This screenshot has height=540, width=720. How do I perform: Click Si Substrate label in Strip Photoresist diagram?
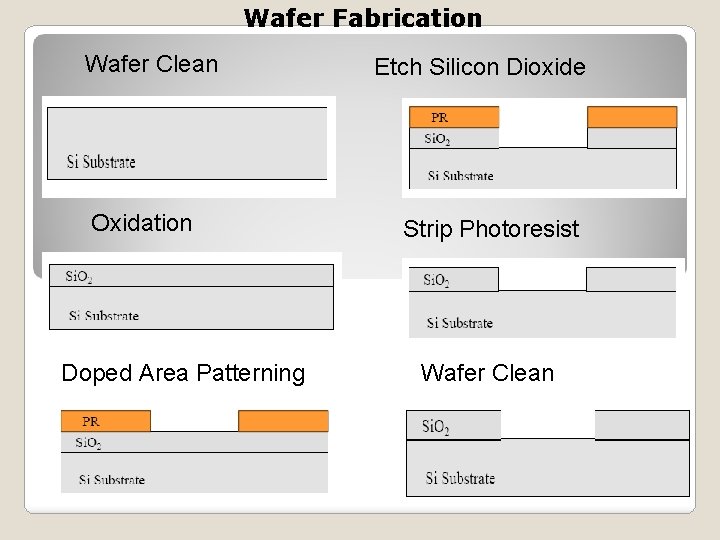pyautogui.click(x=459, y=323)
